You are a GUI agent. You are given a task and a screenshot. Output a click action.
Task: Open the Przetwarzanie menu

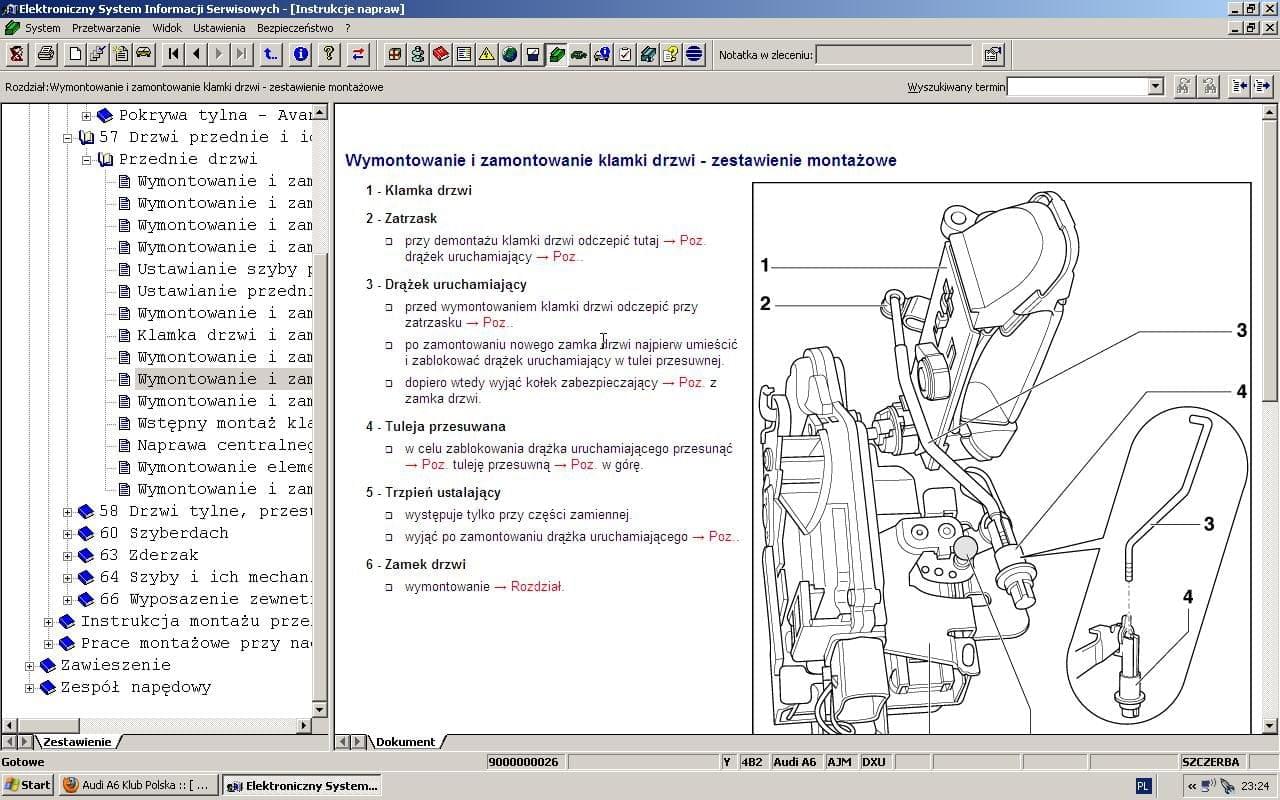[x=106, y=28]
